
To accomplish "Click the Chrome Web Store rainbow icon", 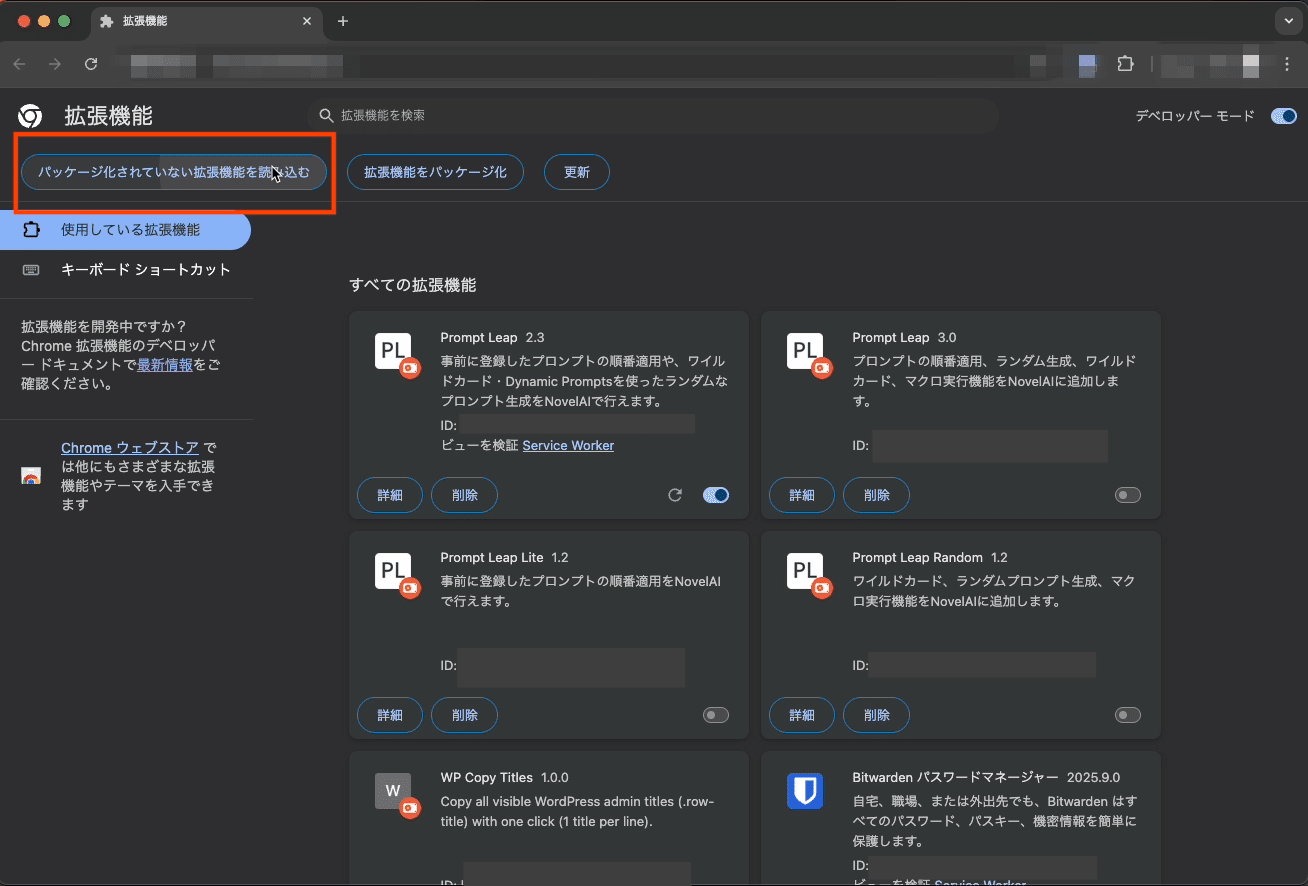I will pyautogui.click(x=31, y=476).
